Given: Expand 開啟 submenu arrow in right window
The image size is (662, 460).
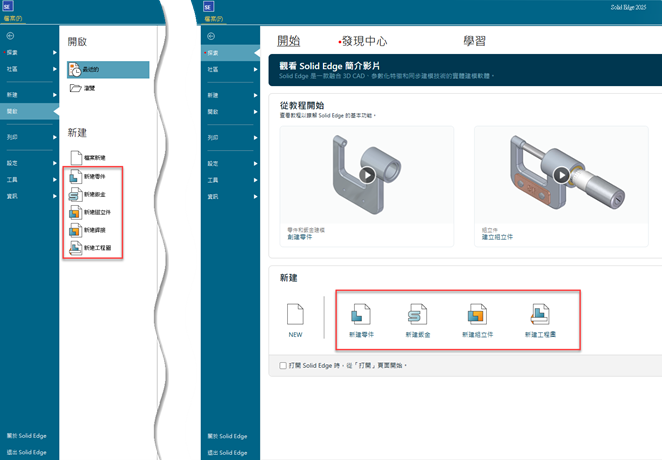Looking at the screenshot, I should click(x=255, y=112).
